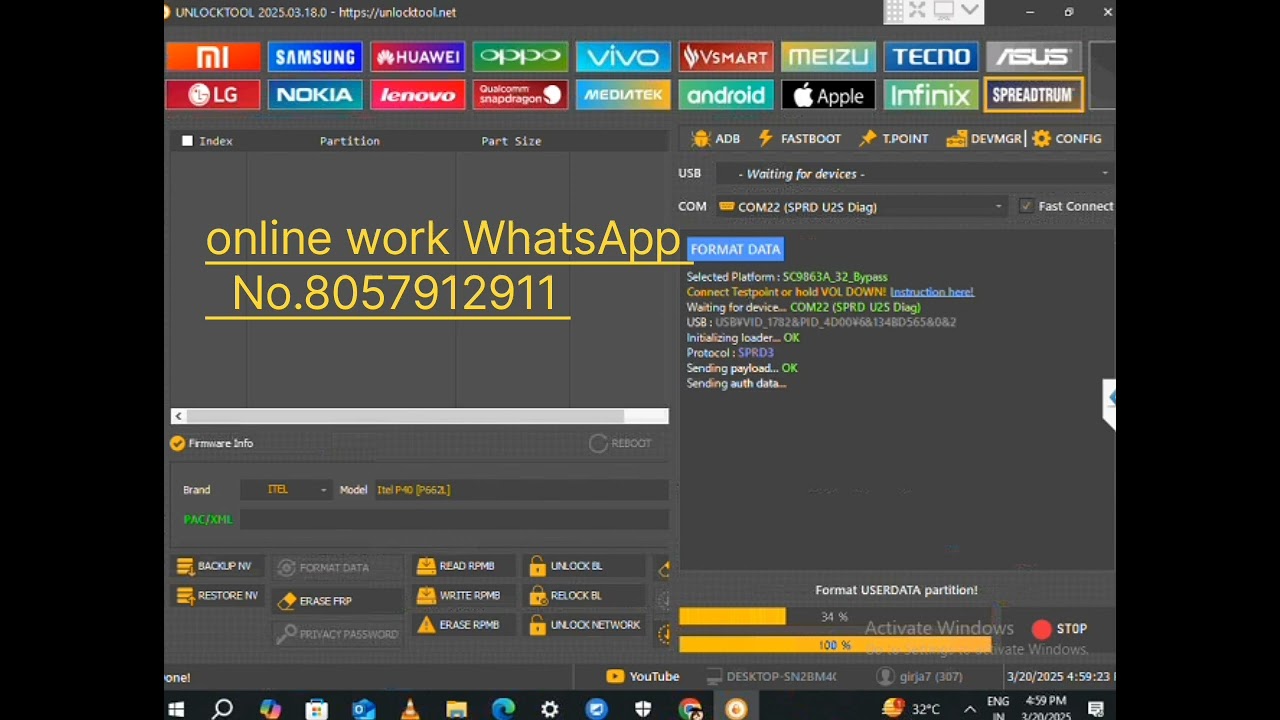Select the Meizu brand tile
The height and width of the screenshot is (720, 1280).
pyautogui.click(x=827, y=57)
